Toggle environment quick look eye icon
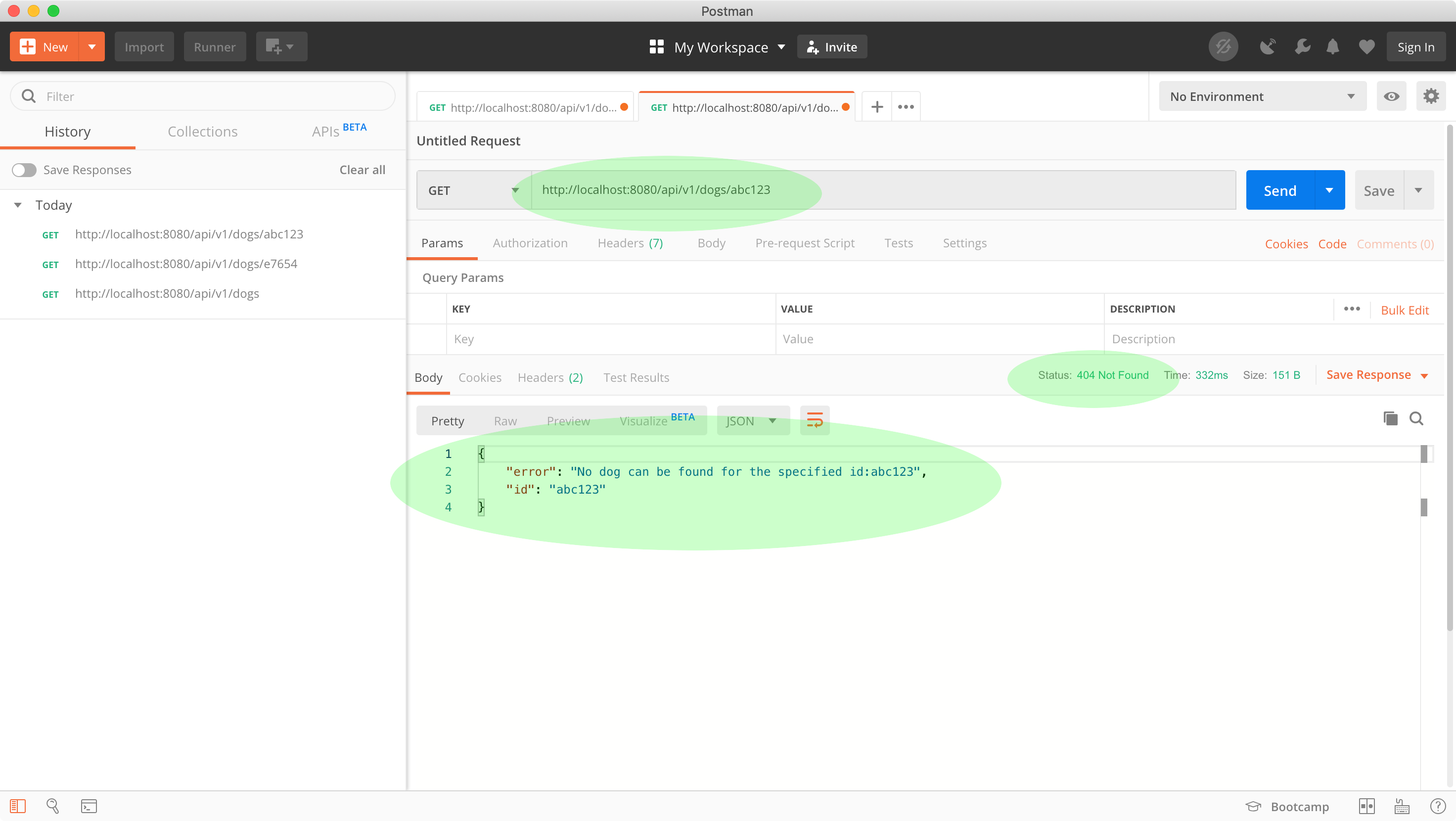The image size is (1456, 821). point(1392,96)
